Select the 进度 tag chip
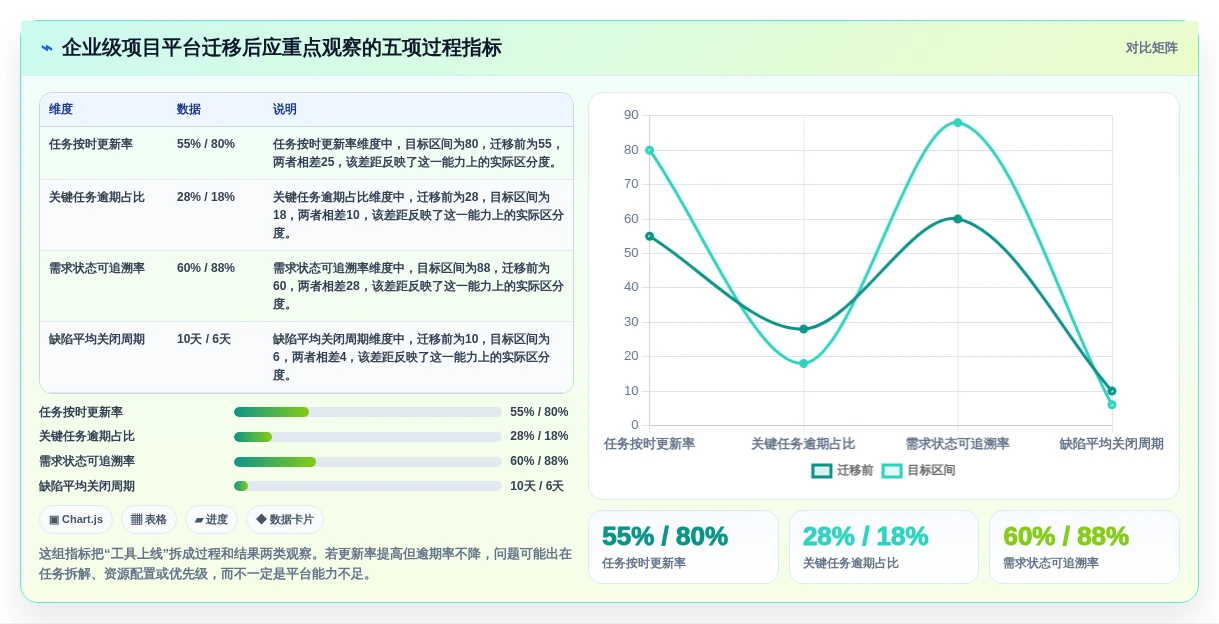The width and height of the screenshot is (1219, 624). coord(211,520)
